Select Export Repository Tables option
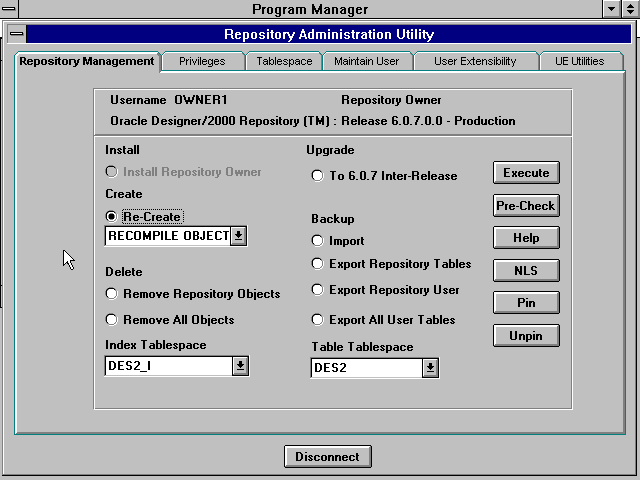Image resolution: width=640 pixels, height=480 pixels. [318, 265]
